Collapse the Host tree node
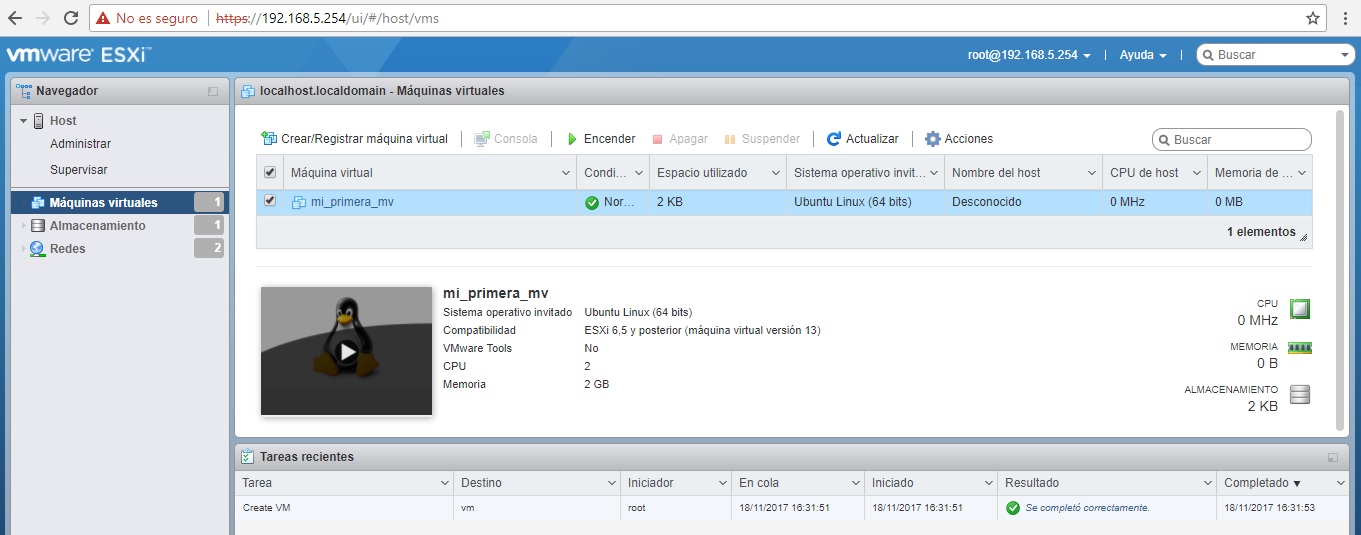 pyautogui.click(x=24, y=121)
